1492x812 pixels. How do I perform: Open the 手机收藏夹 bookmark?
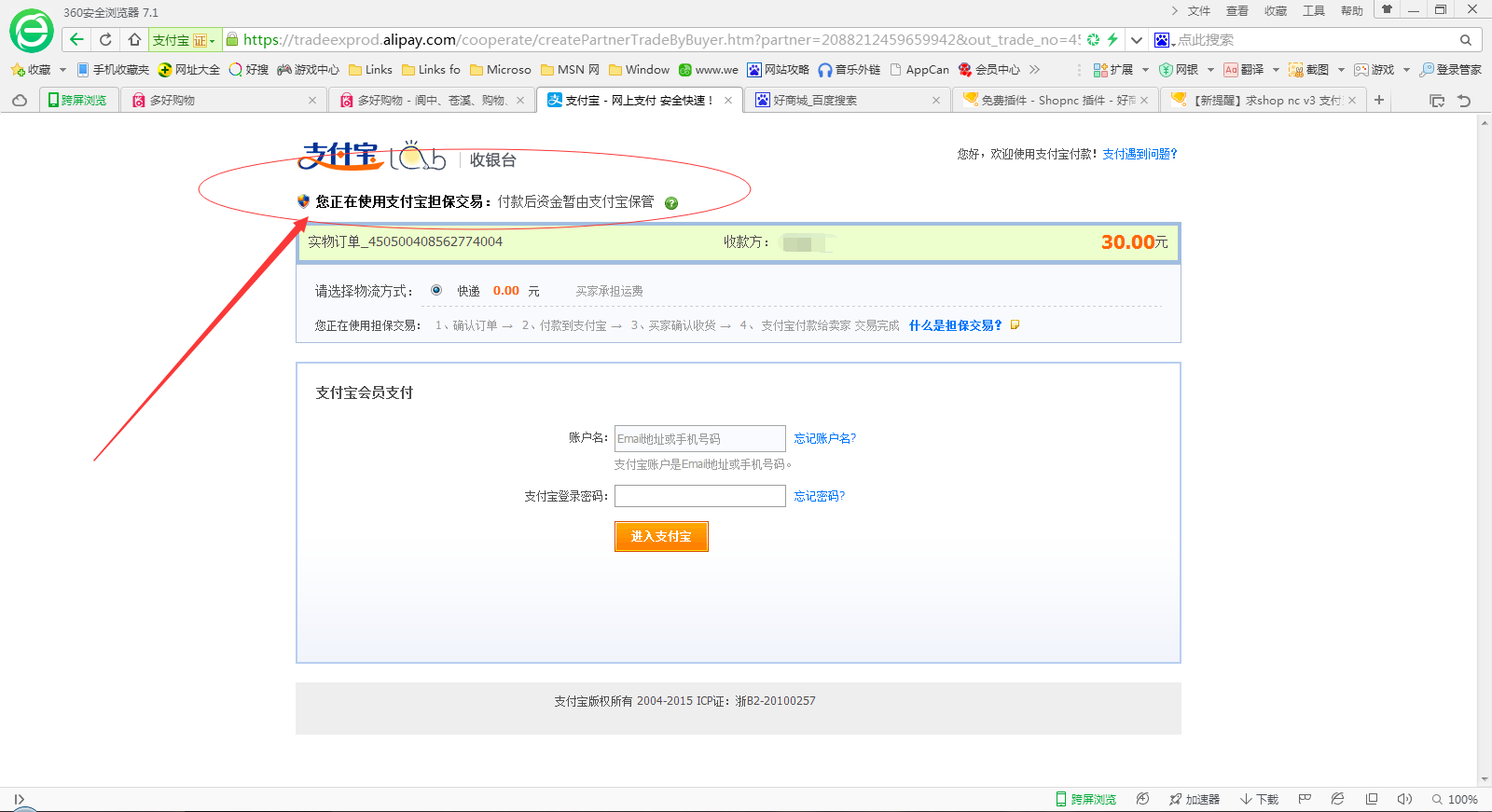113,70
